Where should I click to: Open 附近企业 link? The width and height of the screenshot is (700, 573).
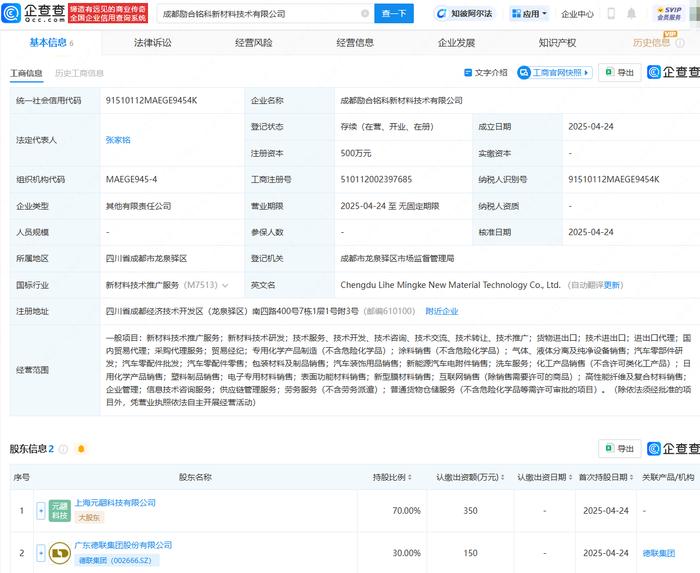442,311
